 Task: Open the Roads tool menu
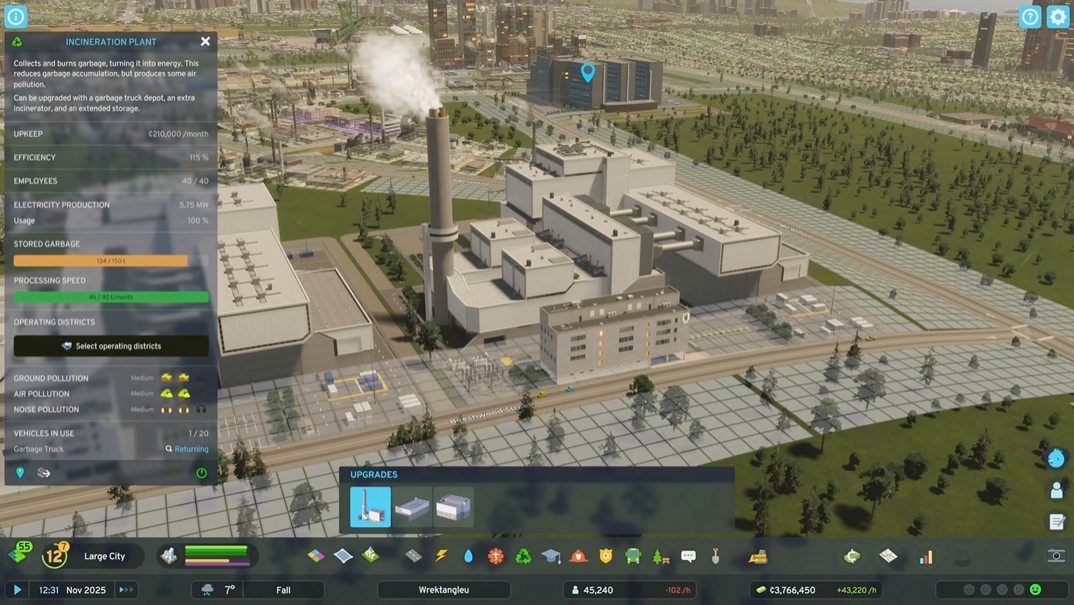tap(413, 556)
